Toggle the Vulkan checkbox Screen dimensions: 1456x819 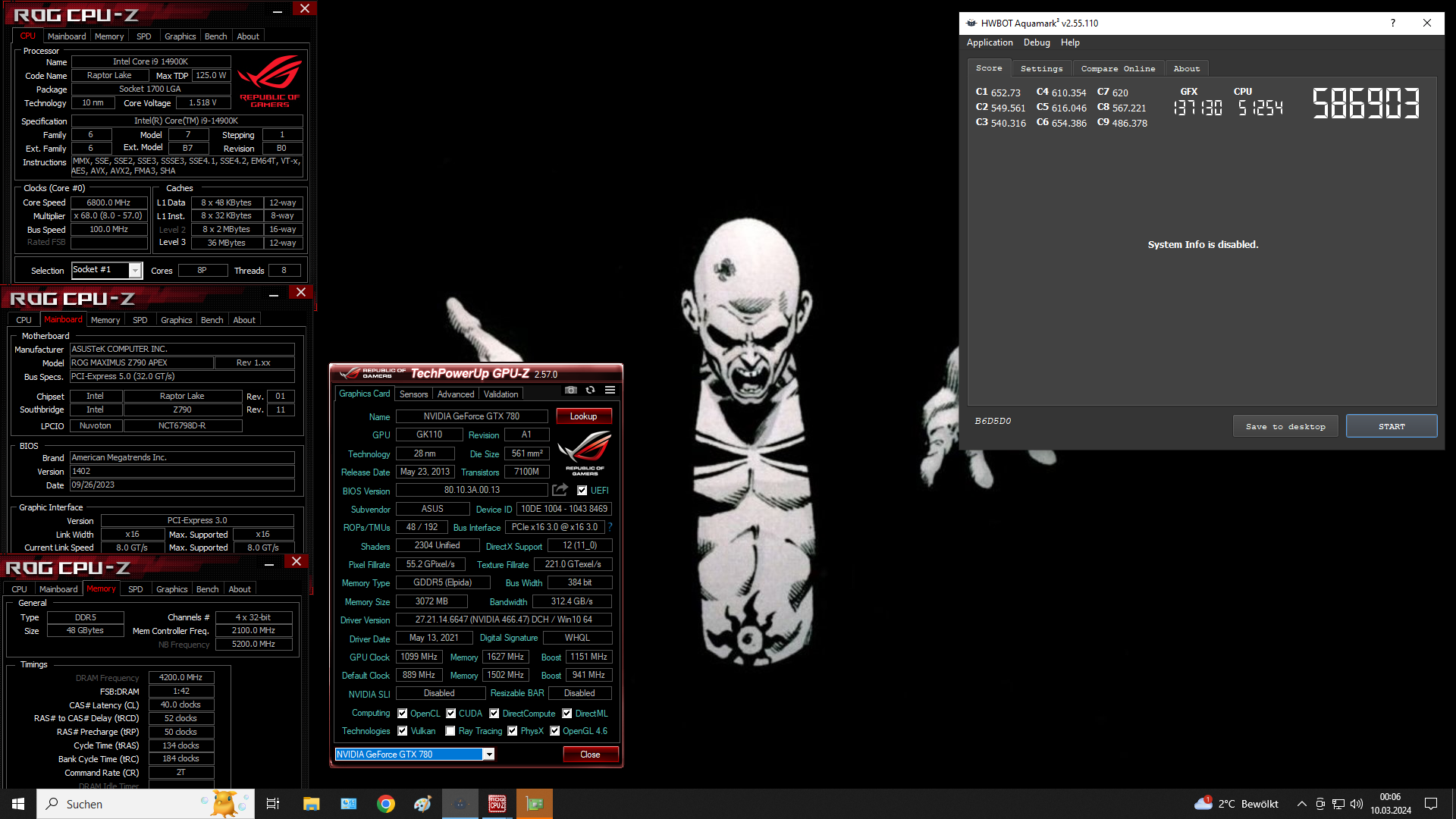pos(403,731)
